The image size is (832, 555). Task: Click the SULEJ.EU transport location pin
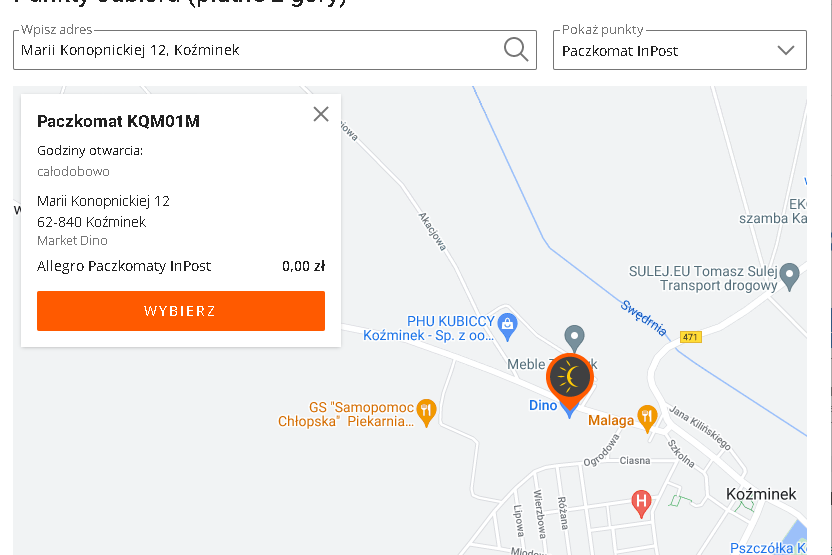(x=790, y=276)
